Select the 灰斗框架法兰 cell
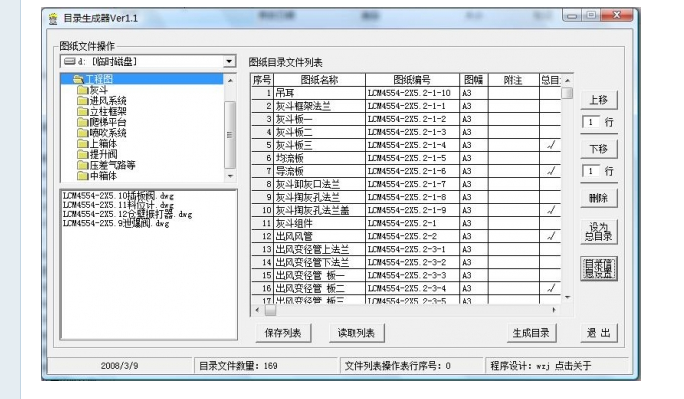 pyautogui.click(x=319, y=106)
